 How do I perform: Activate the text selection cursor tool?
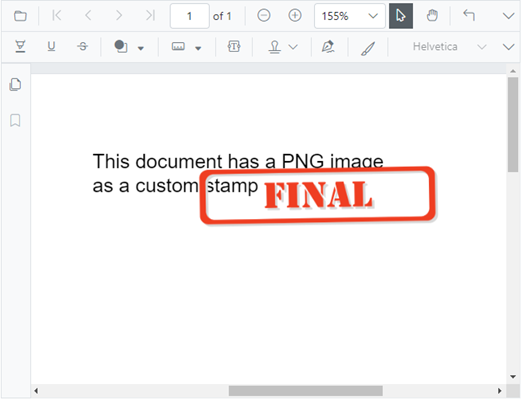tap(401, 16)
